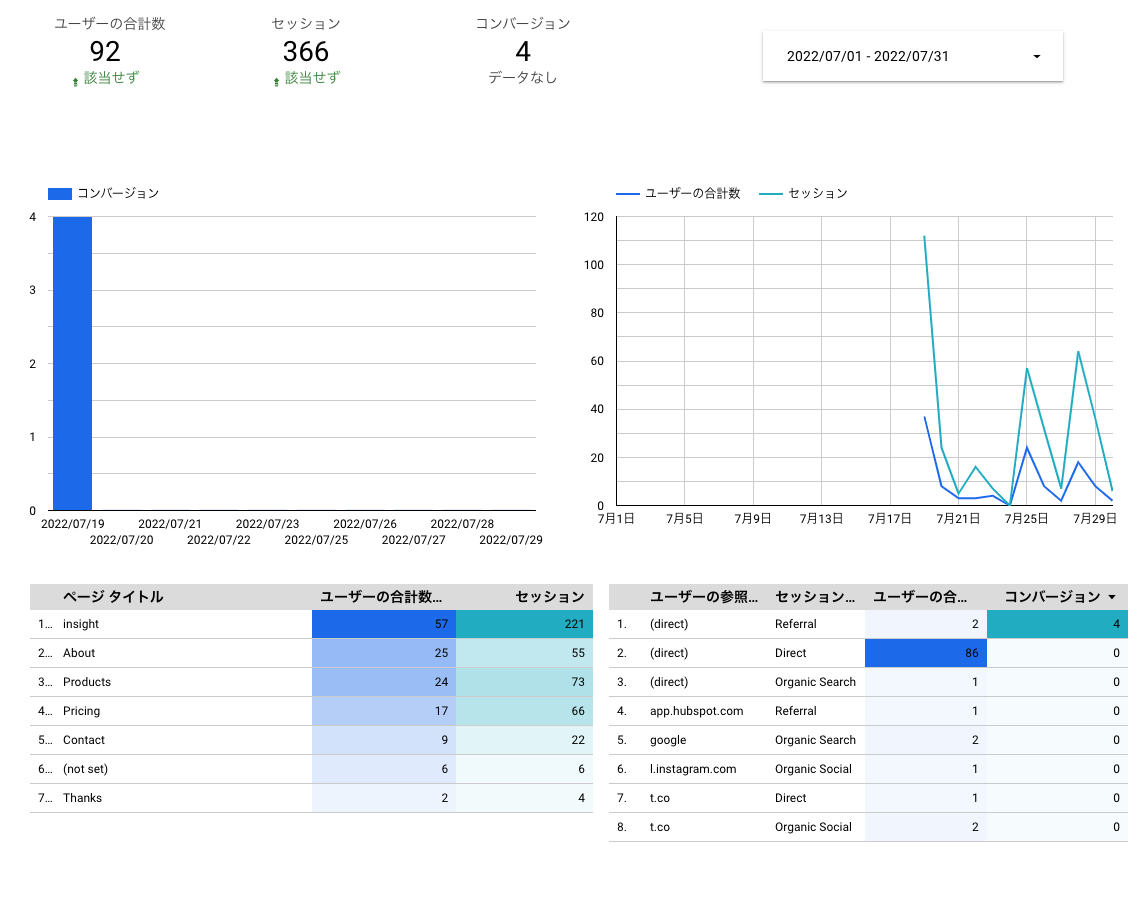Sort page table by ユーザーの合計数 header
This screenshot has height=923, width=1148.
(381, 597)
